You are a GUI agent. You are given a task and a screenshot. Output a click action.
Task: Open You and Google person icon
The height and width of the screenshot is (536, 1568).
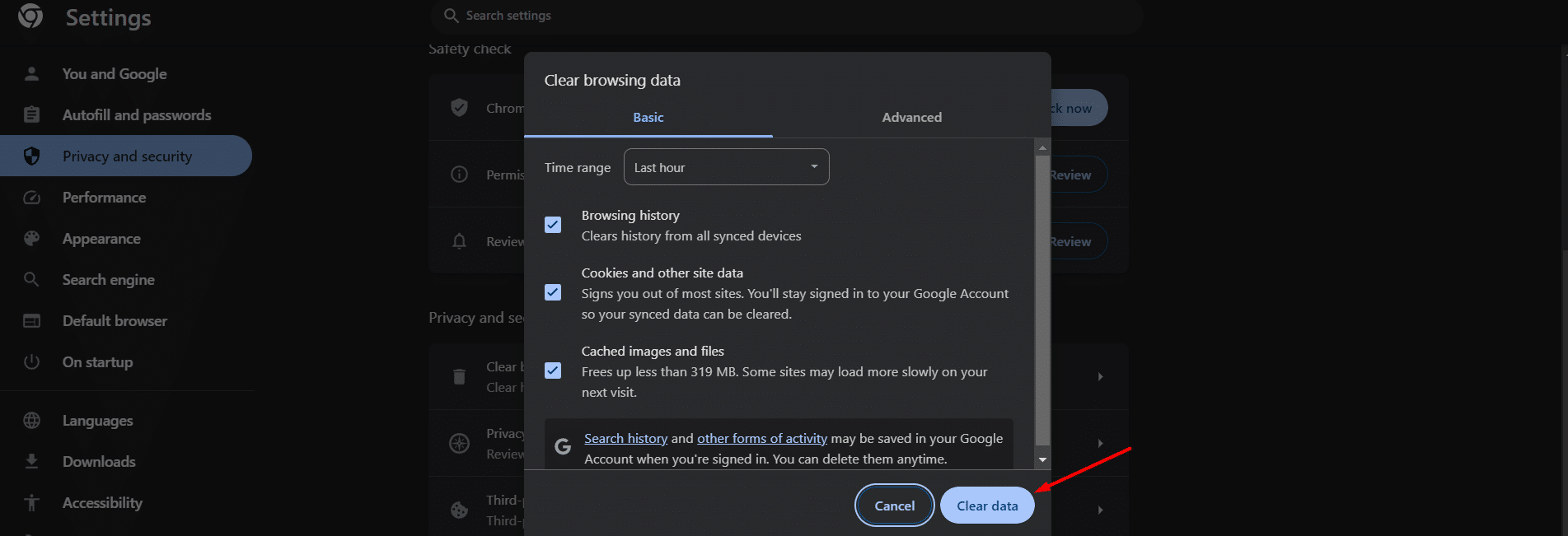(x=31, y=74)
